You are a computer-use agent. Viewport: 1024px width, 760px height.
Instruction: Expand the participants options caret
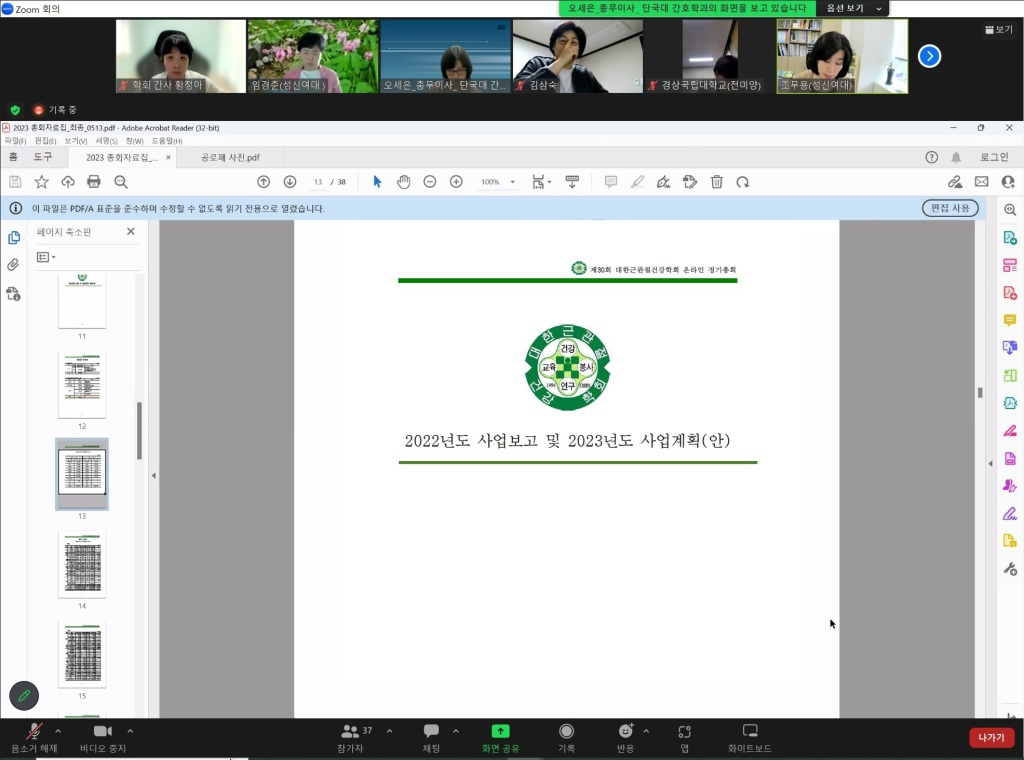(390, 731)
